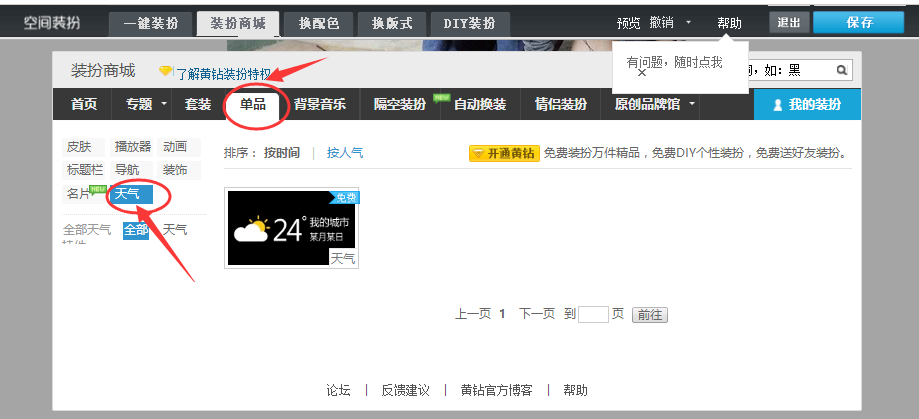Sort items 按人气
This screenshot has width=919, height=419.
345,153
